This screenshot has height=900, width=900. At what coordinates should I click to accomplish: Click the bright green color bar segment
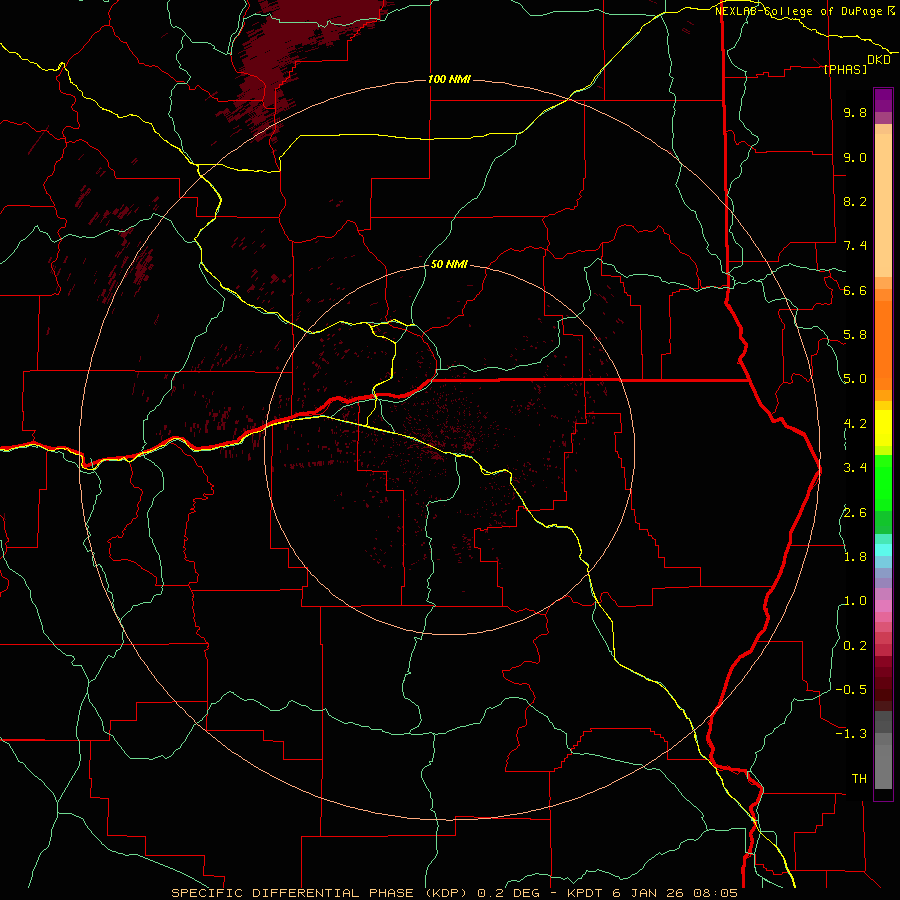click(883, 482)
